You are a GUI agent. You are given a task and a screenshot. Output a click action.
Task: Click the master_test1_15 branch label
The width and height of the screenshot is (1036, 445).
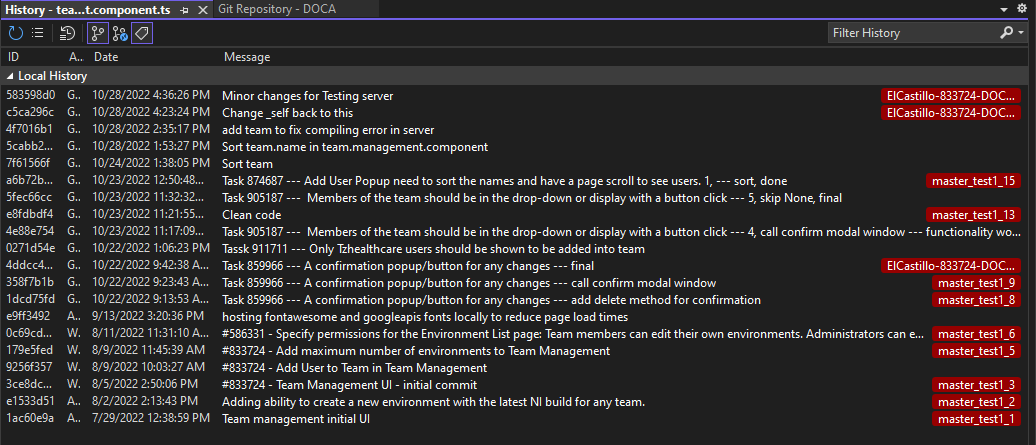coord(973,181)
